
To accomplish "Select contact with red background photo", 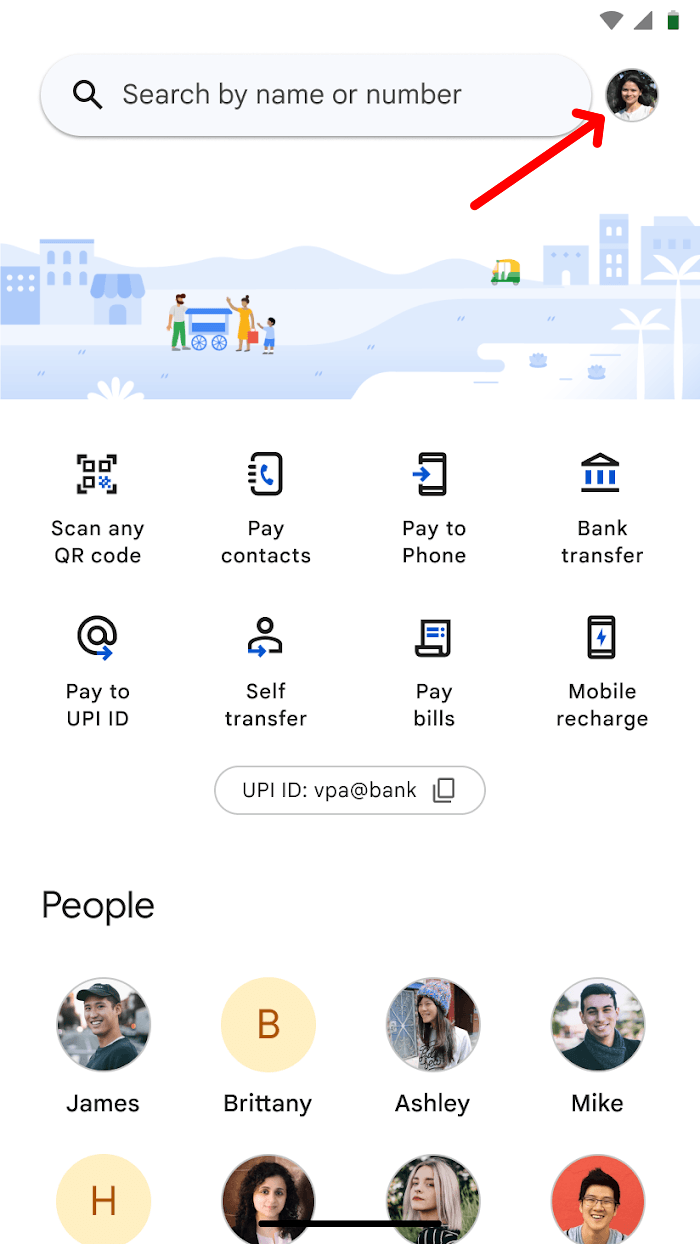I will (598, 1199).
